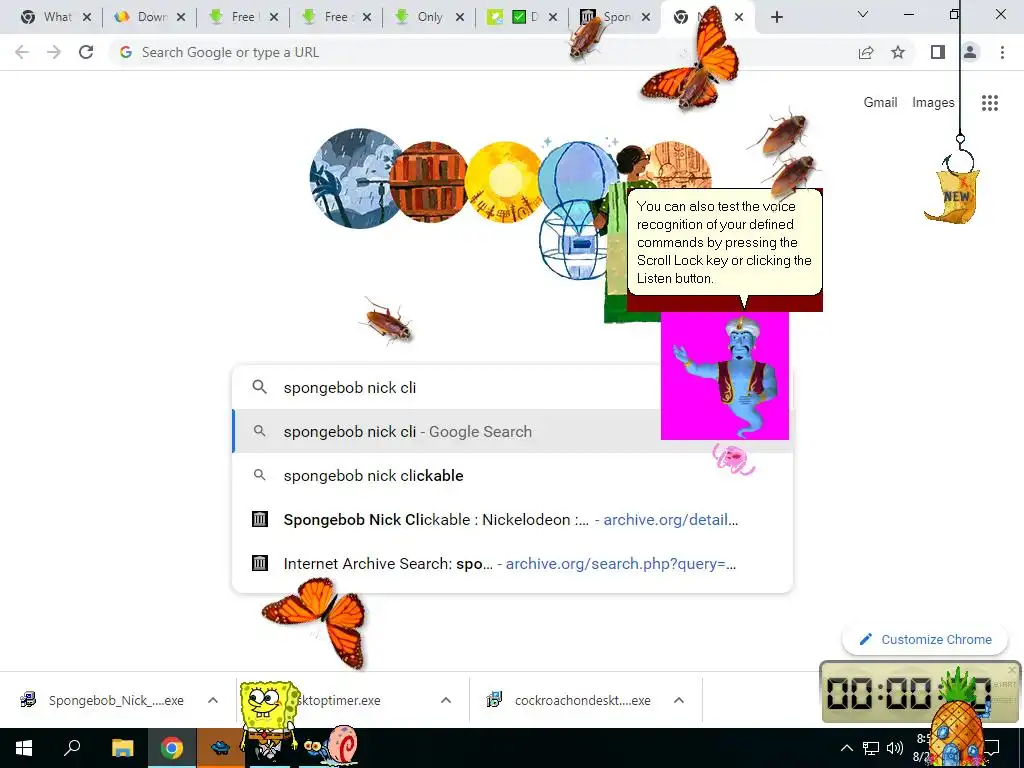
Task: Open Windows taskbar search
Action: click(x=72, y=748)
